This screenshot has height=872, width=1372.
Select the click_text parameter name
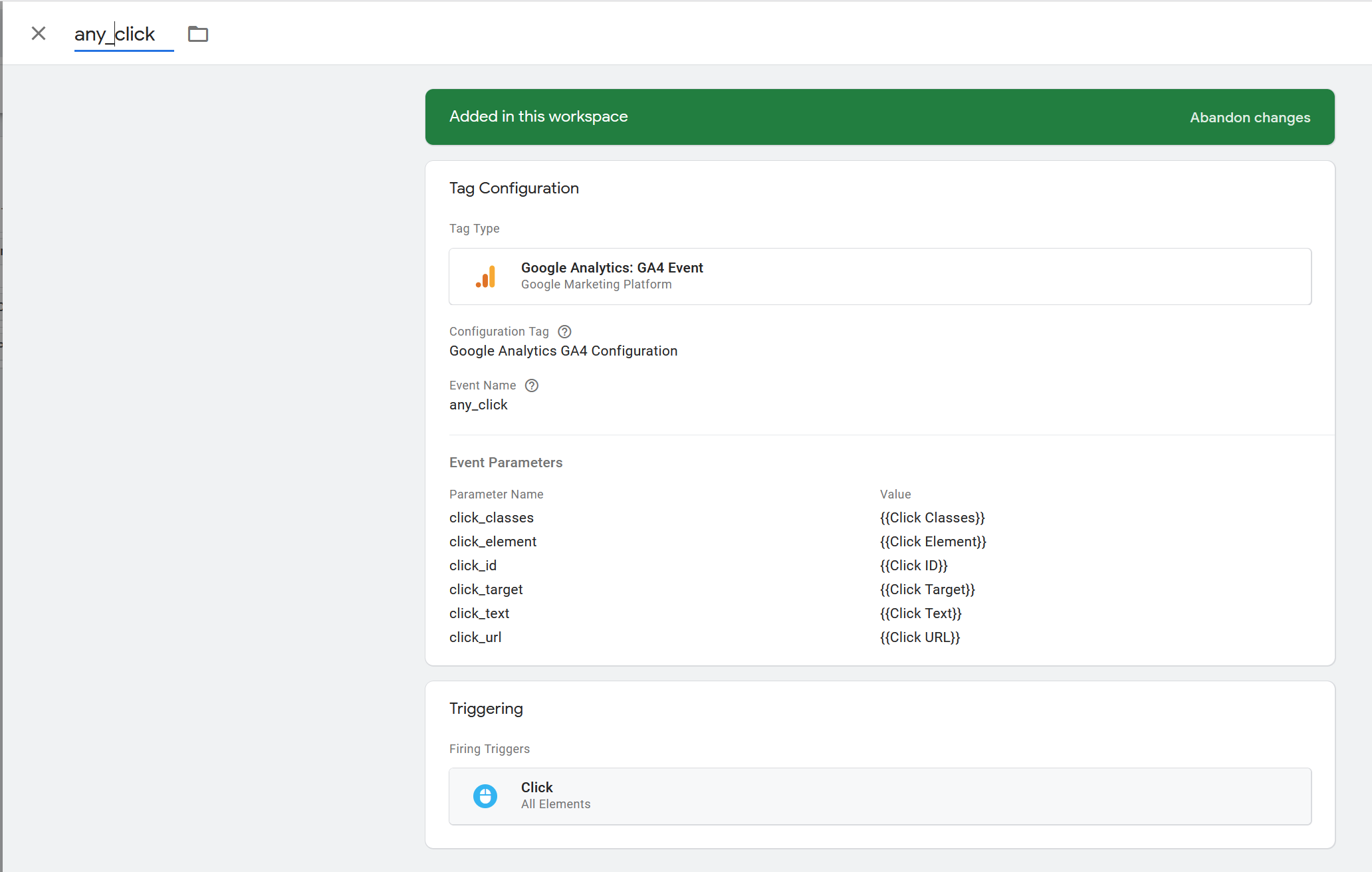(x=479, y=613)
